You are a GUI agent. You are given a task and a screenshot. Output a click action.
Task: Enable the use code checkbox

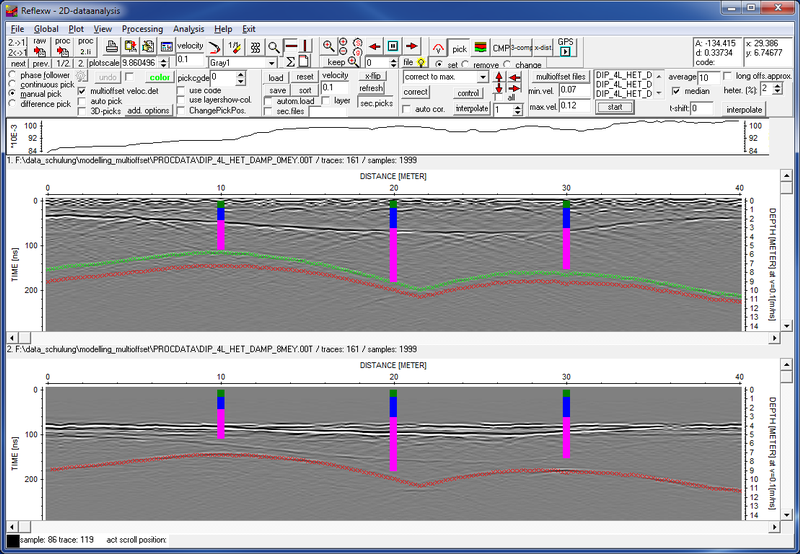tap(181, 90)
